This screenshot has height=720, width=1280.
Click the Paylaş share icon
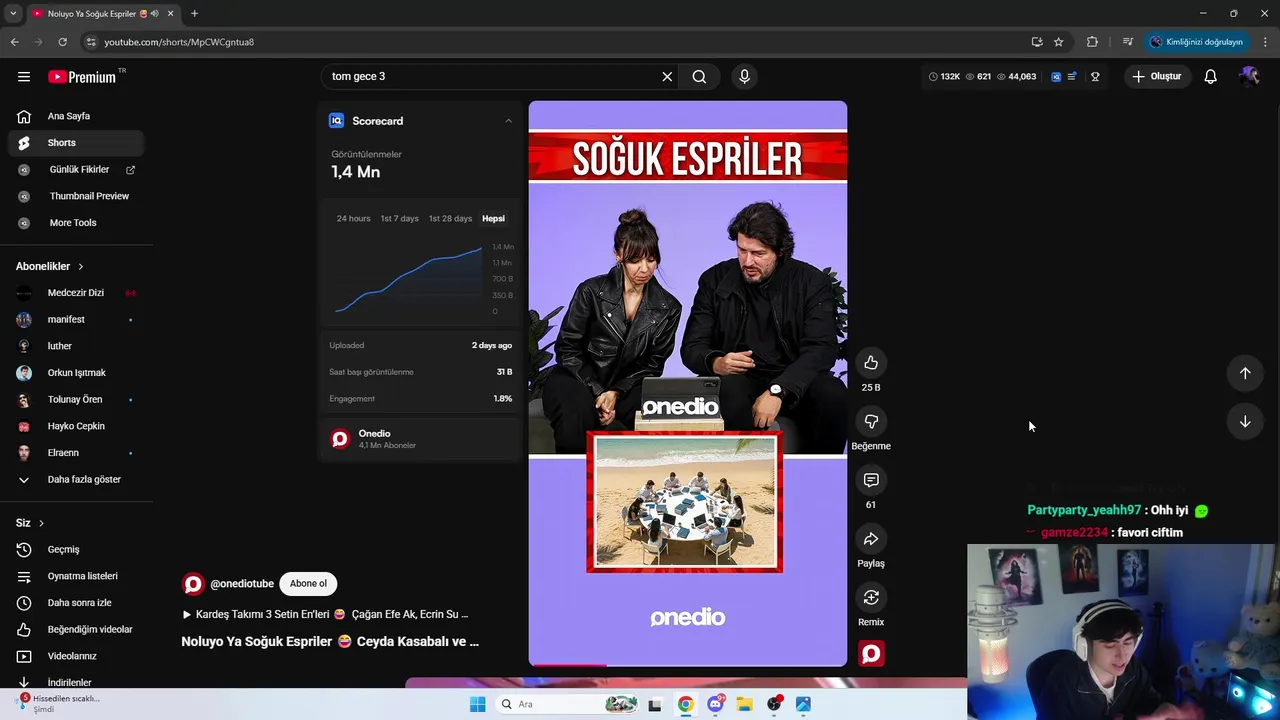click(x=871, y=540)
